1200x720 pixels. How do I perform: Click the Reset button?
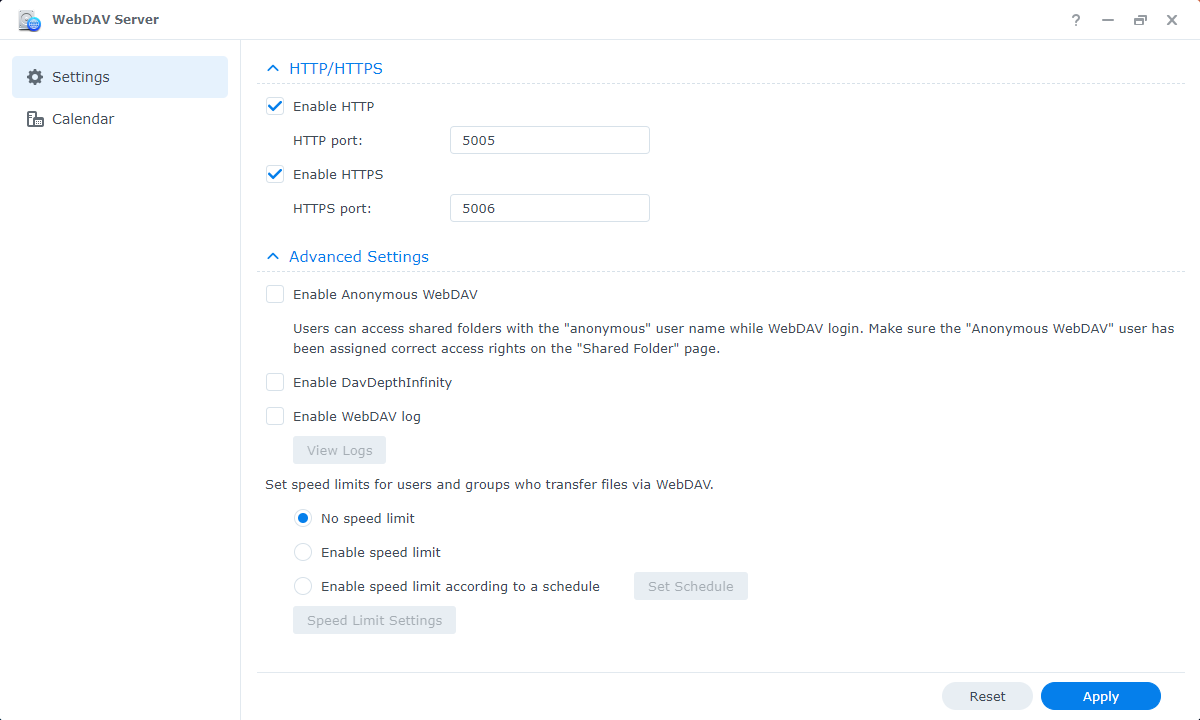coord(987,696)
